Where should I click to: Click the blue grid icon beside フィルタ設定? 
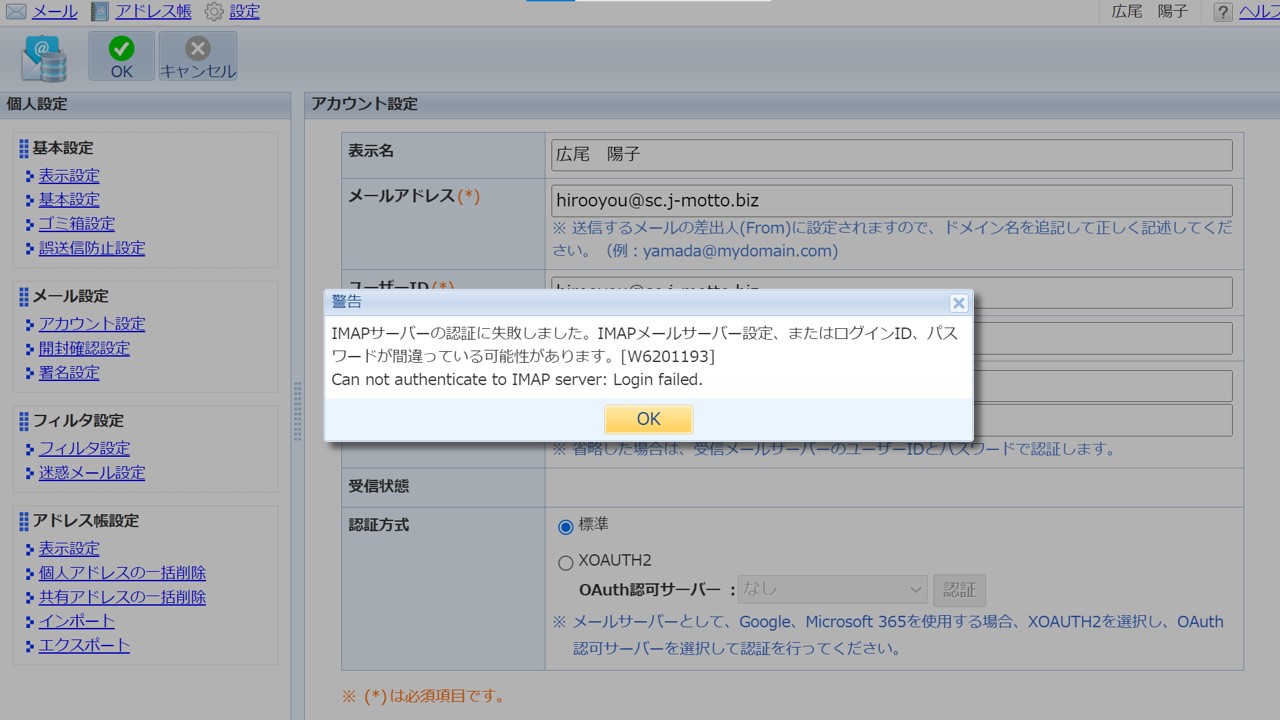pos(26,420)
